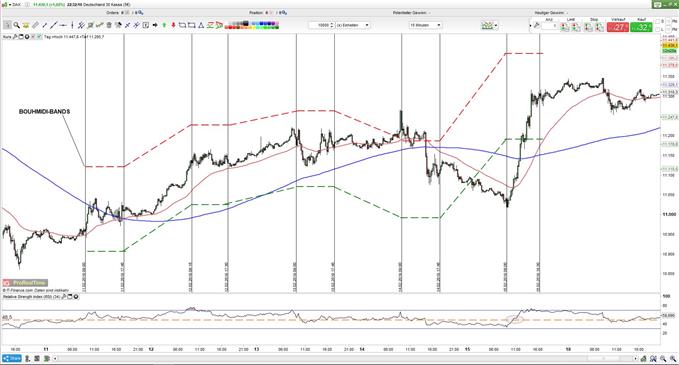Choose the green up arrow marker tool

tap(164, 26)
